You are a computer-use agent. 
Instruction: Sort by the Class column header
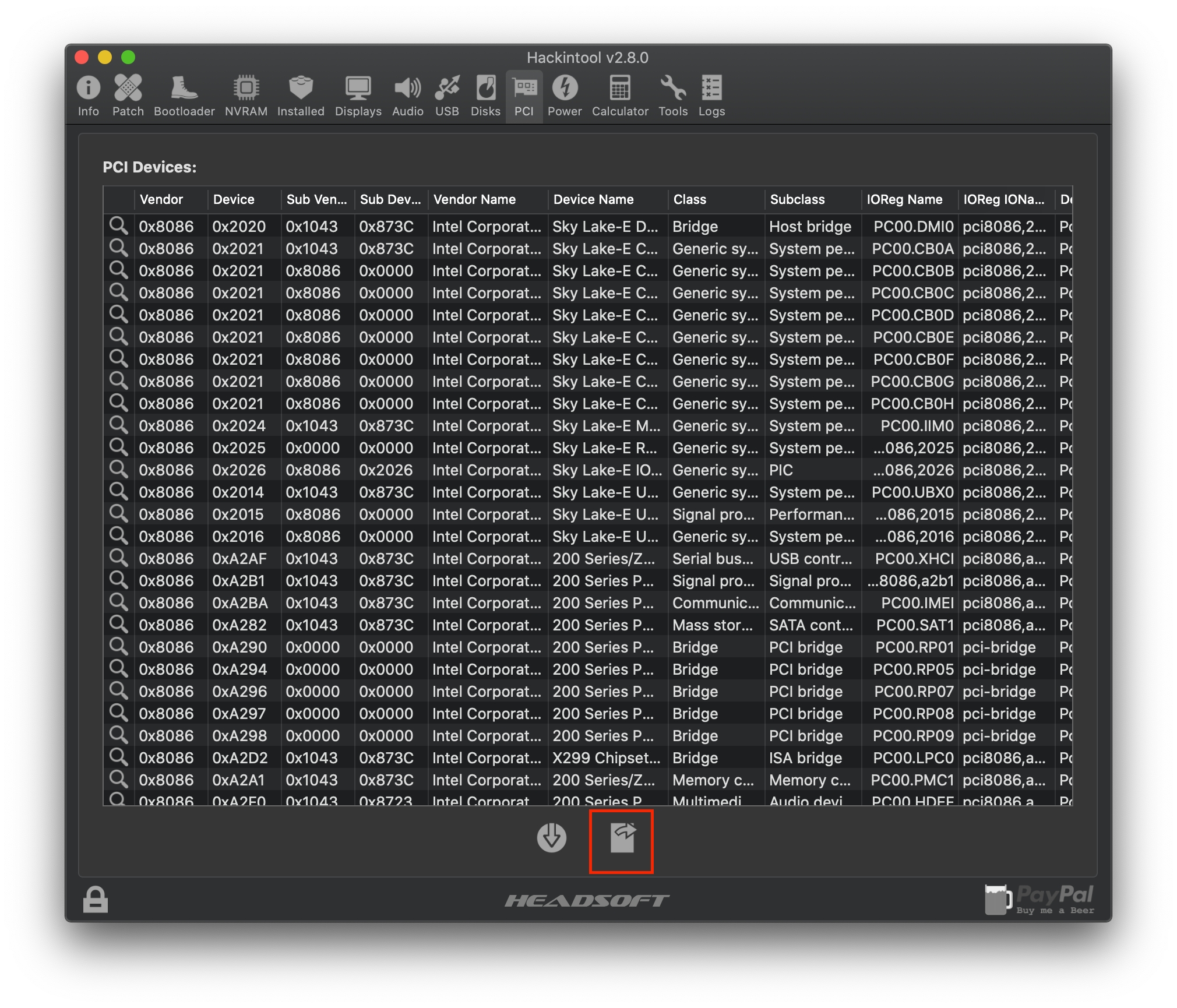tap(716, 199)
